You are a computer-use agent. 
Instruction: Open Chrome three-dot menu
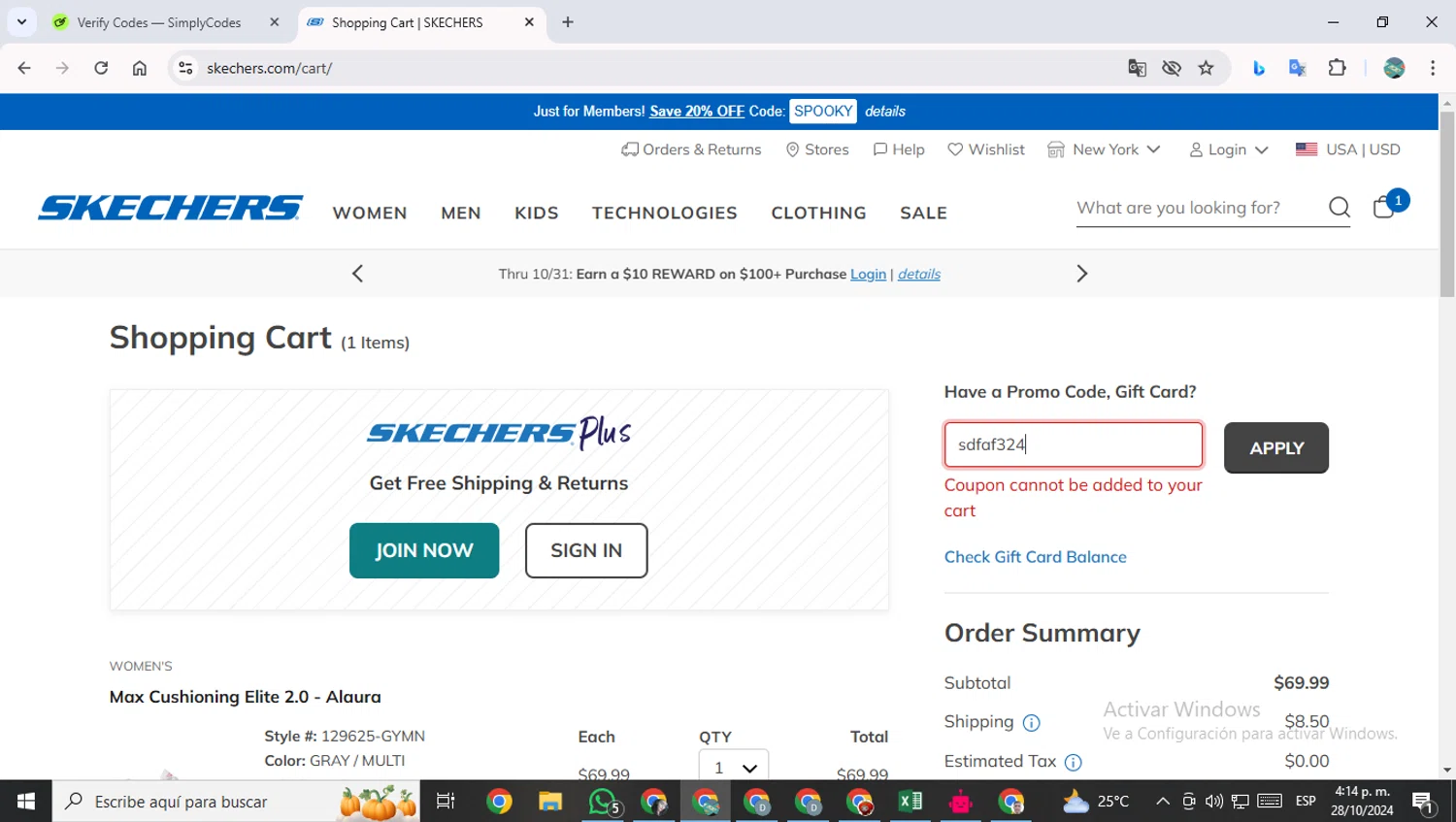pos(1433,68)
